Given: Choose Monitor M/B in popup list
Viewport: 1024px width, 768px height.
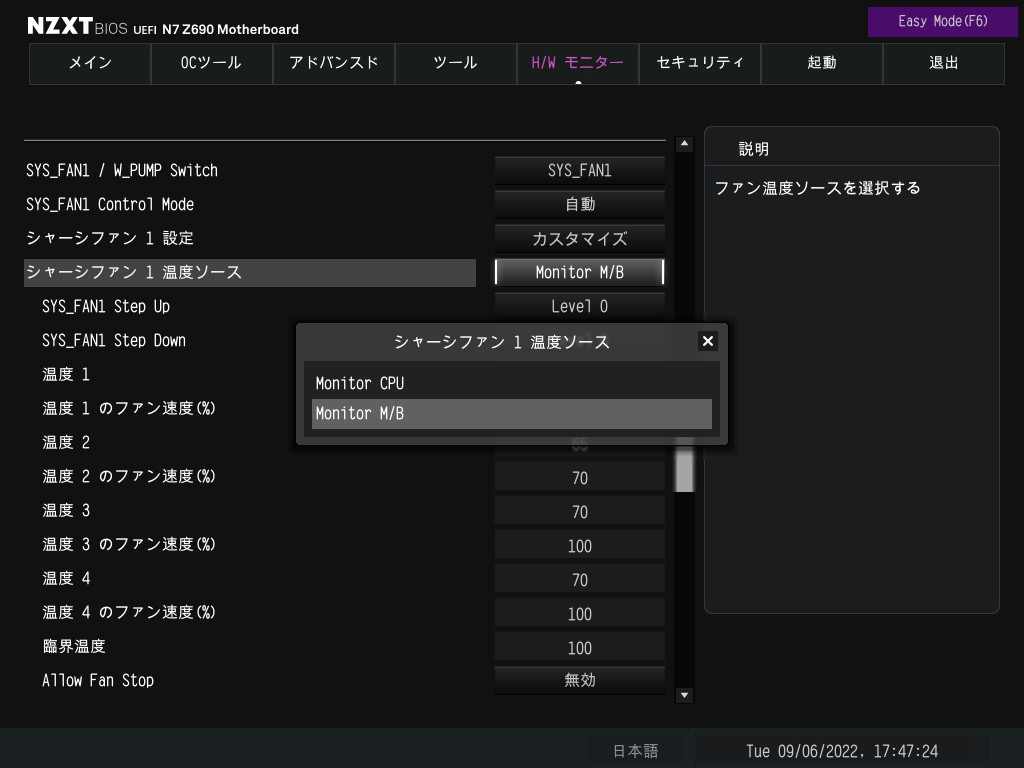Looking at the screenshot, I should coord(511,413).
